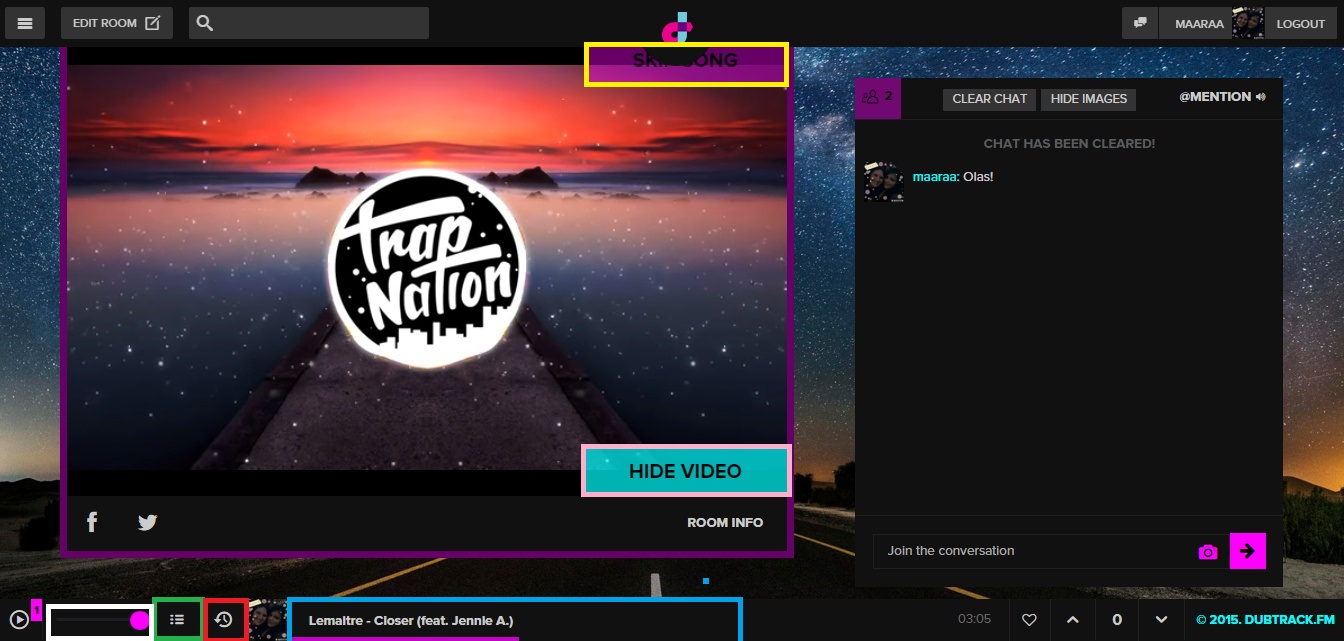Skip the current song
Screen dimensions: 1344x641
tap(685, 63)
